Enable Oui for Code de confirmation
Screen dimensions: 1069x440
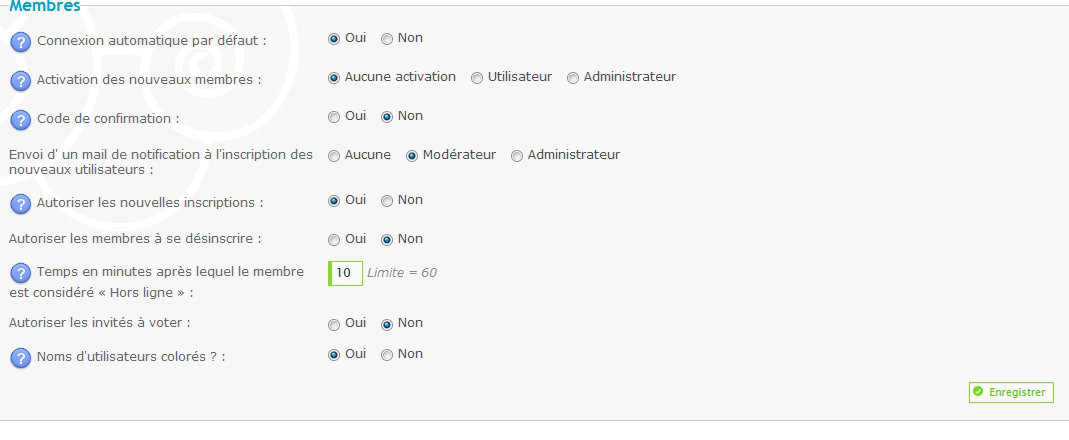pos(334,117)
